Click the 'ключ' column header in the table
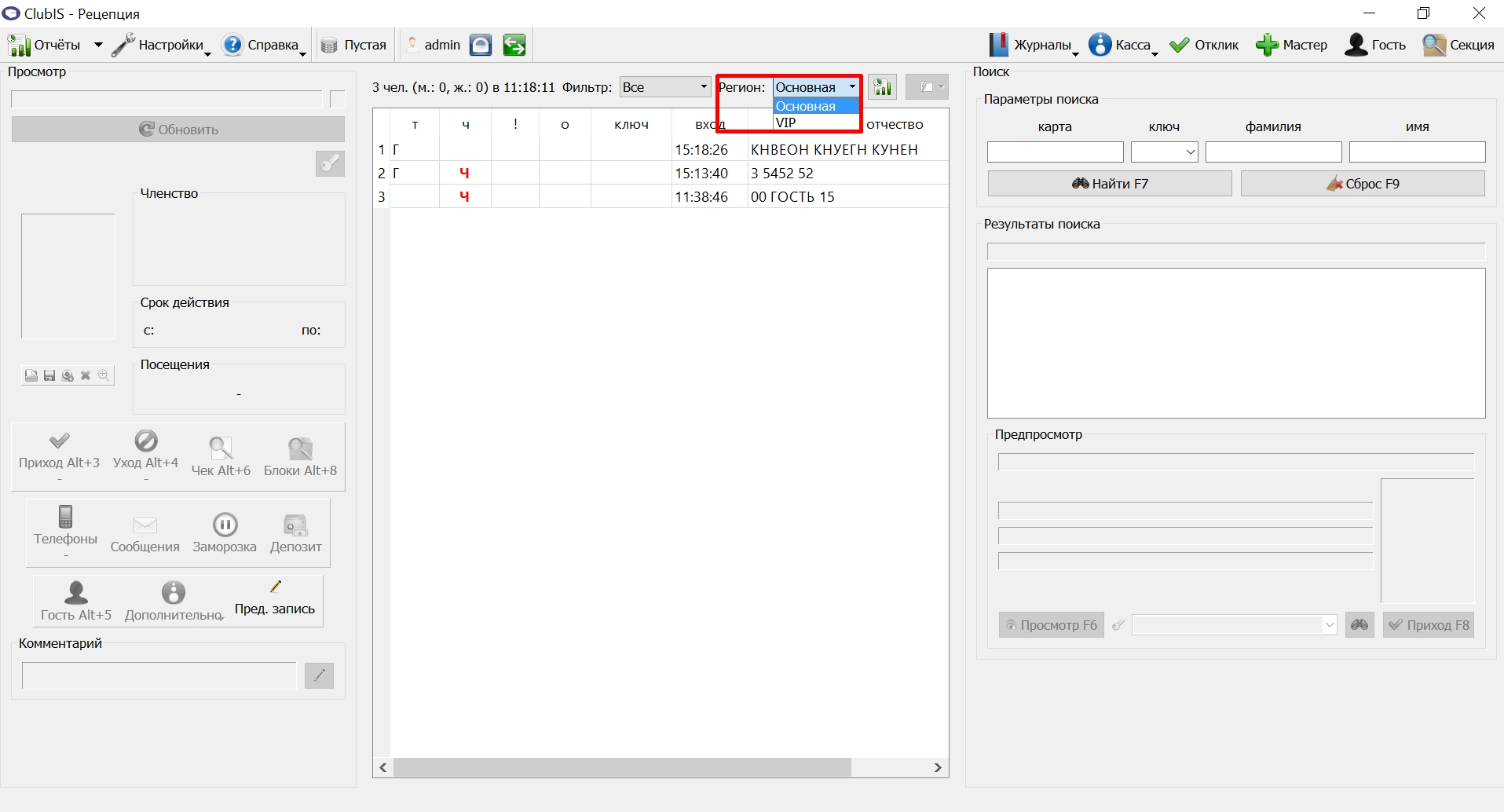The image size is (1504, 812). click(631, 124)
